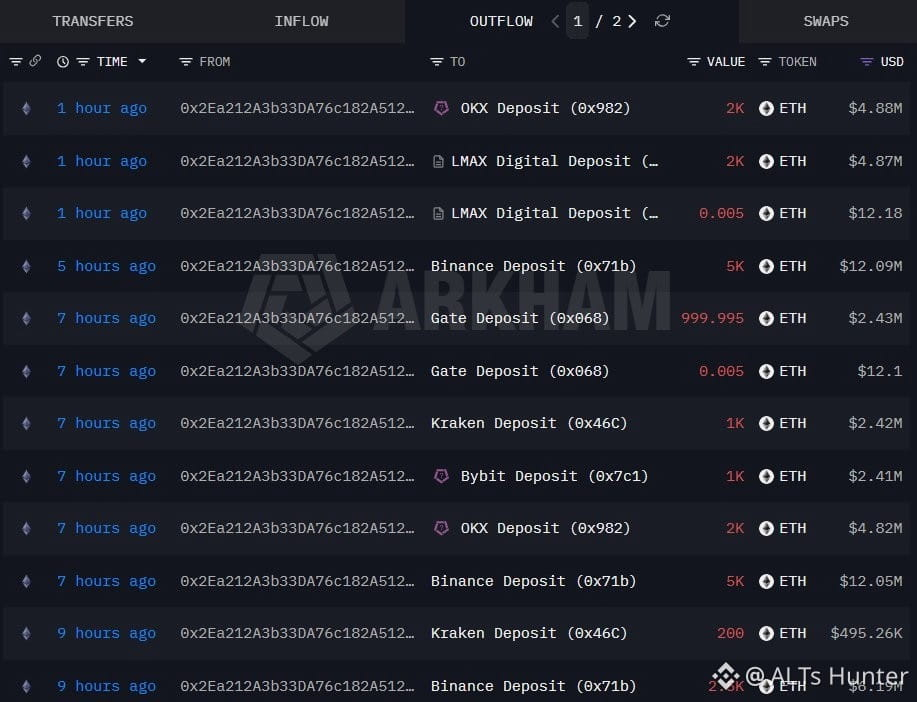Click the Bybit entity icon
Viewport: 917px width, 702px height.
[x=441, y=476]
